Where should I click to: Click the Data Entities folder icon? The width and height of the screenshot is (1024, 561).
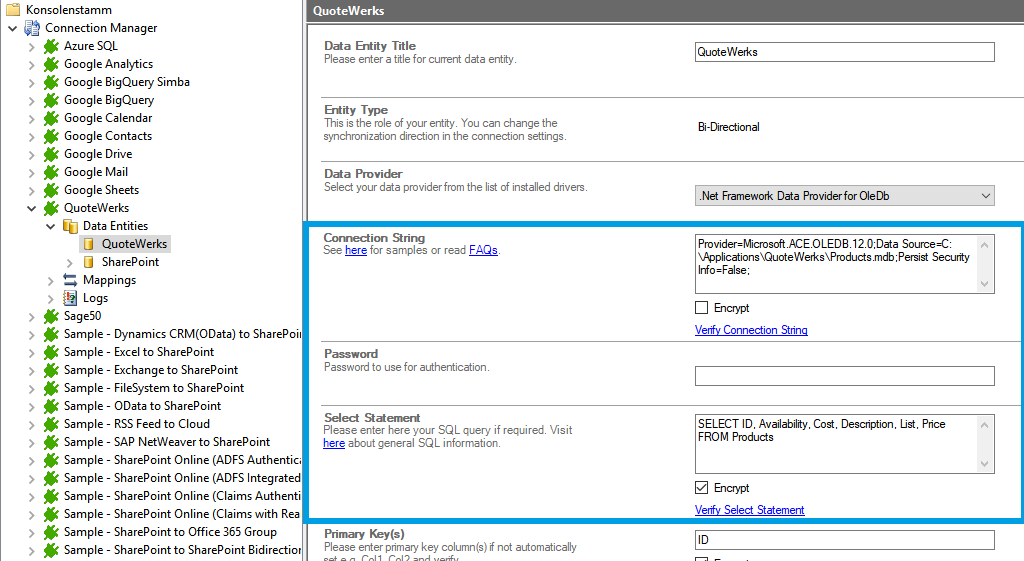70,226
